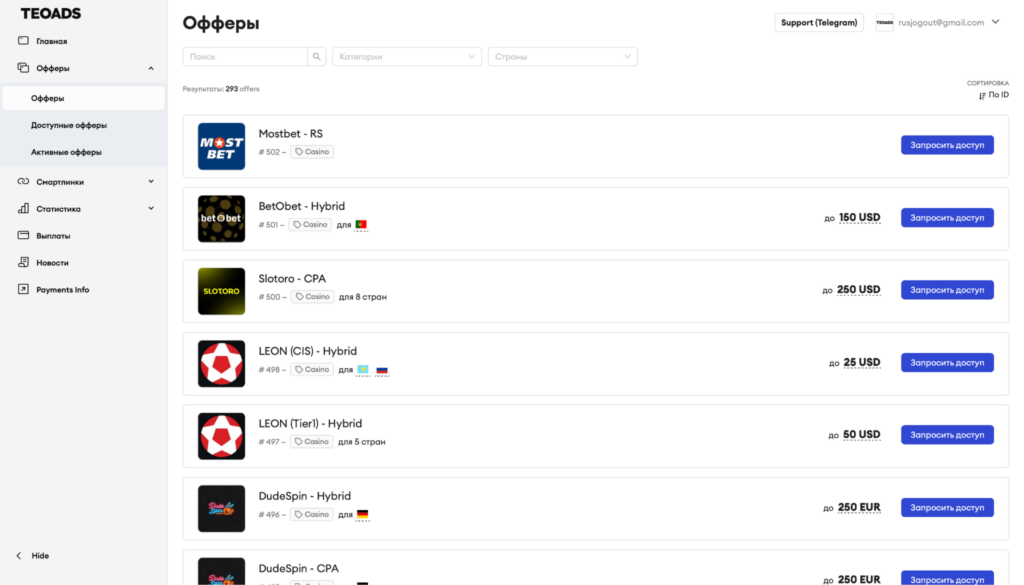The height and width of the screenshot is (585, 1024).
Task: Open the Категории dropdown
Action: tap(407, 57)
